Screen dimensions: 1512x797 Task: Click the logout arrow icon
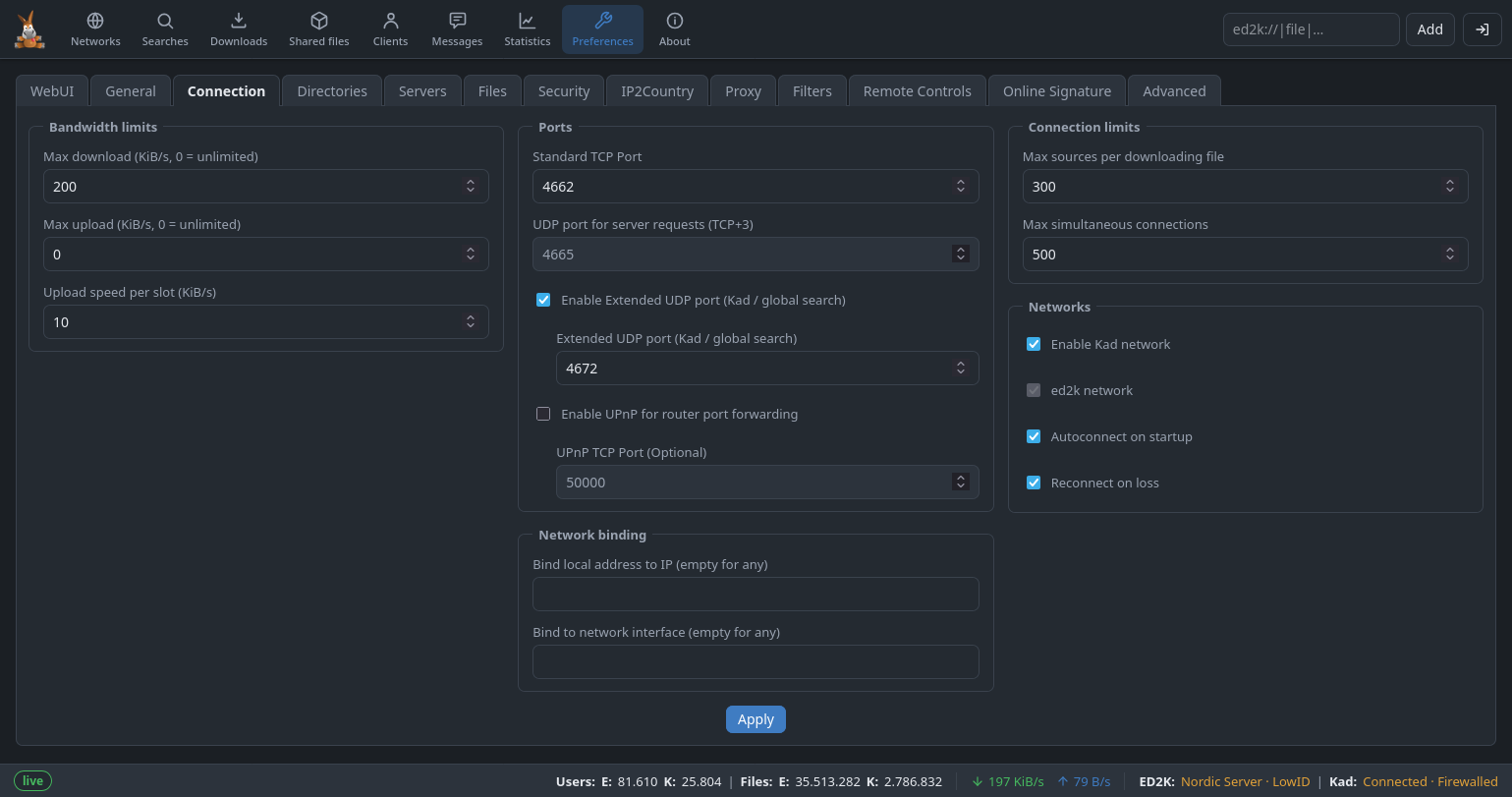1482,29
